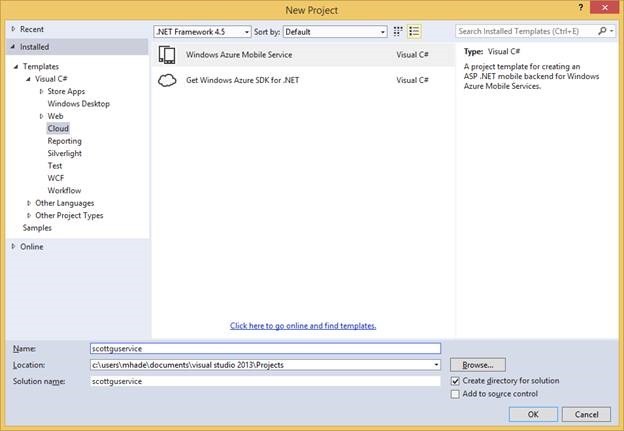Expand the Online section
The height and width of the screenshot is (431, 624).
(14, 246)
